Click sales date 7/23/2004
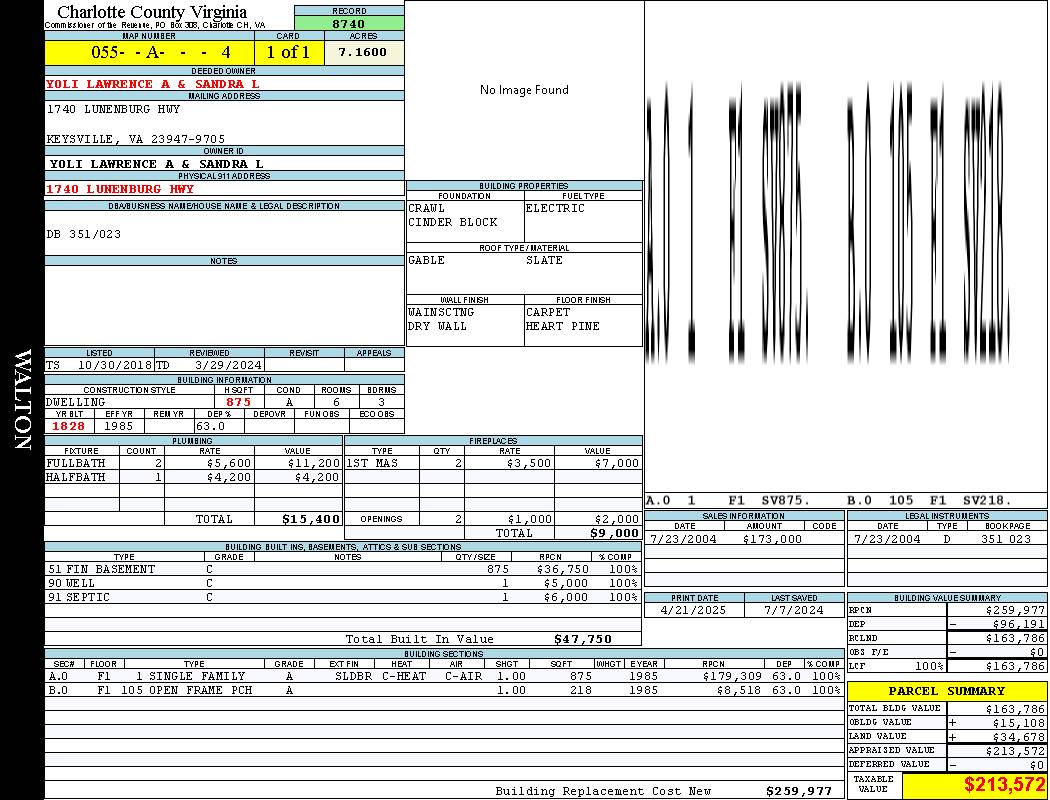Image resolution: width=1050 pixels, height=800 pixels. [682, 539]
